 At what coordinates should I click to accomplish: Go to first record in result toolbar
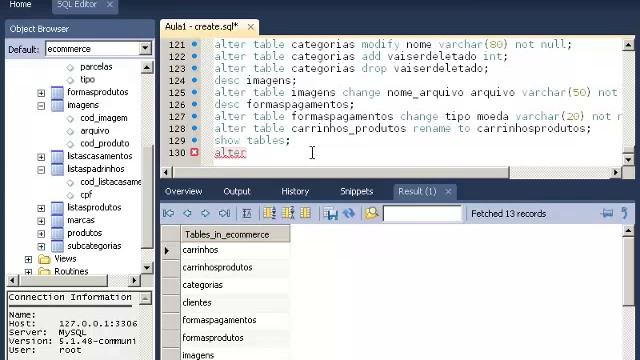[x=169, y=213]
